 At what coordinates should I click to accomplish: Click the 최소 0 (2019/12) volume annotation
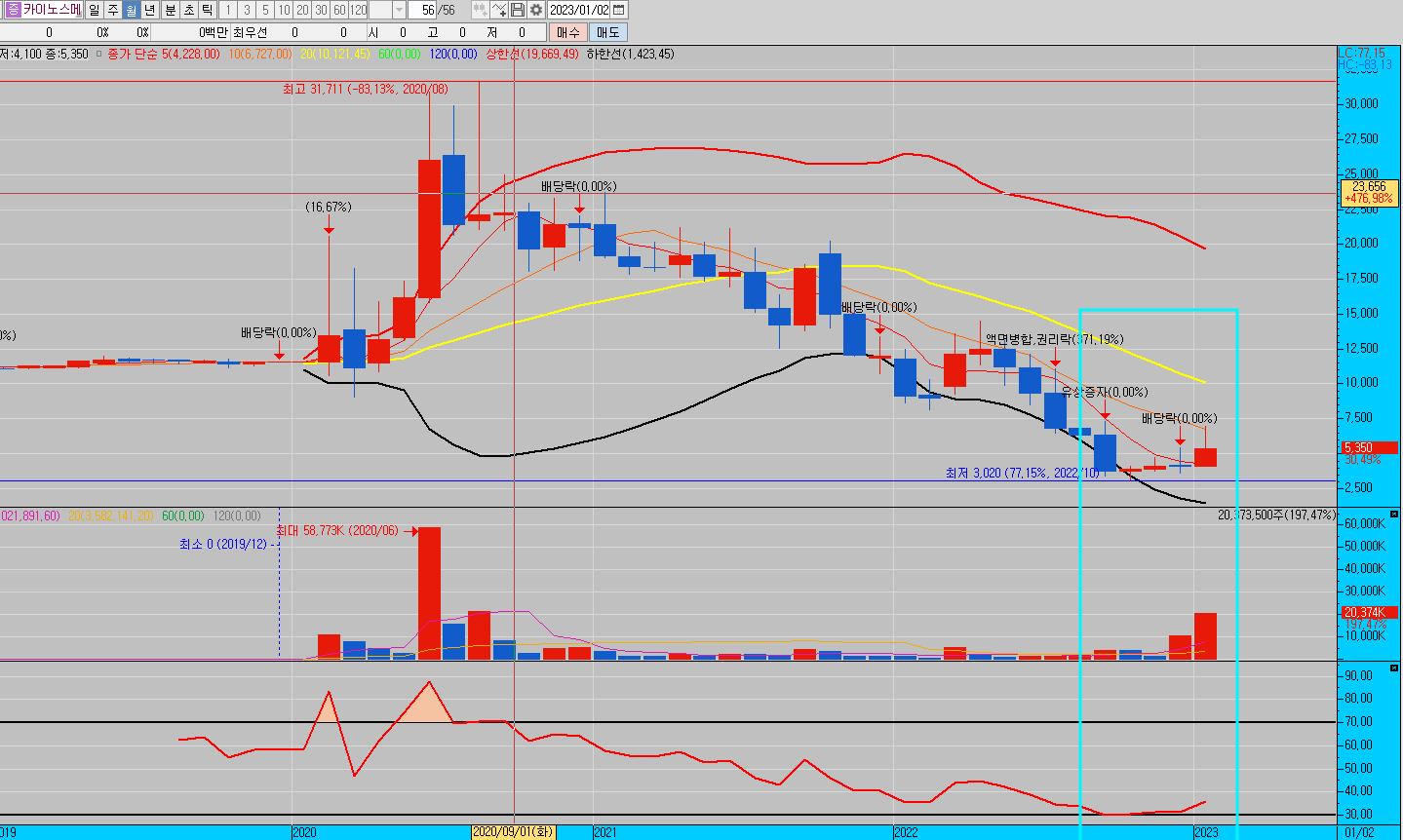point(223,544)
